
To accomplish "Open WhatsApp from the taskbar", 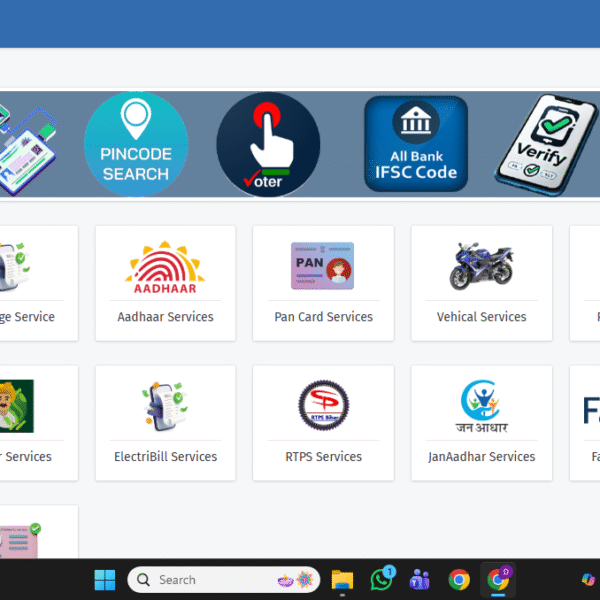I will click(x=382, y=579).
